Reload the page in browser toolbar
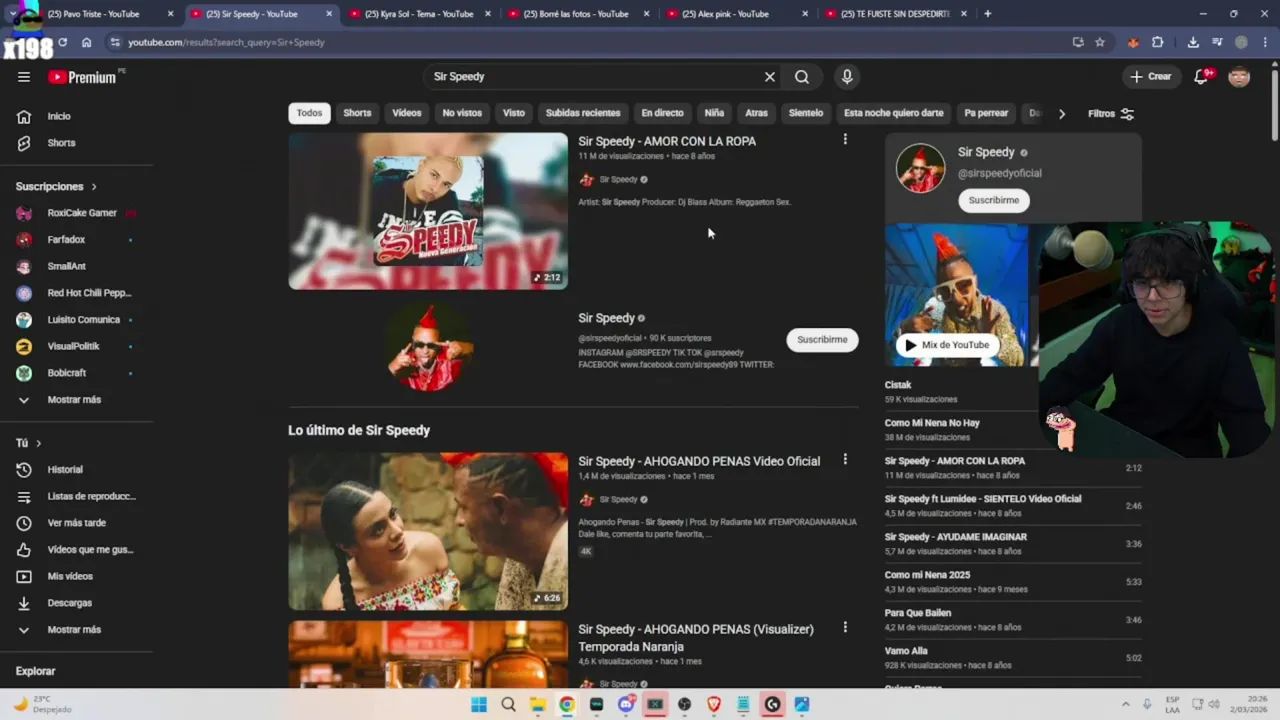The width and height of the screenshot is (1280, 720). tap(62, 42)
